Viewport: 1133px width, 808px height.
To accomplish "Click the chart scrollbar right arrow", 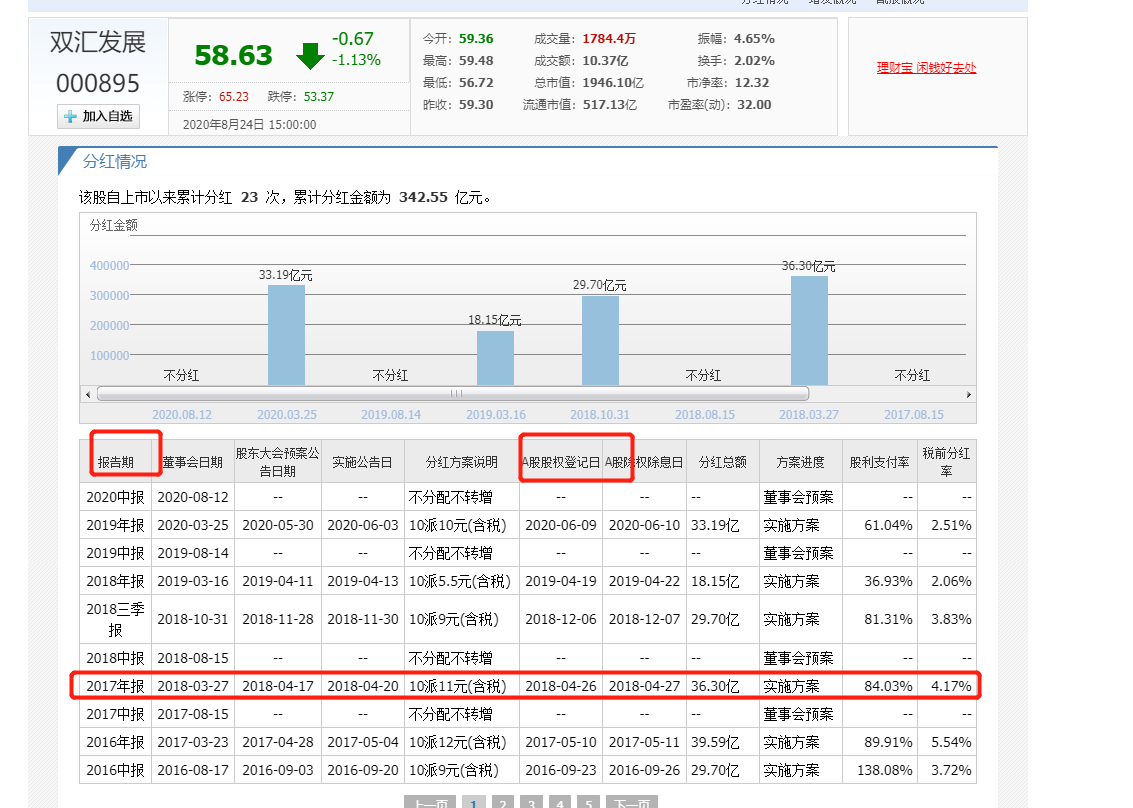I will (969, 395).
